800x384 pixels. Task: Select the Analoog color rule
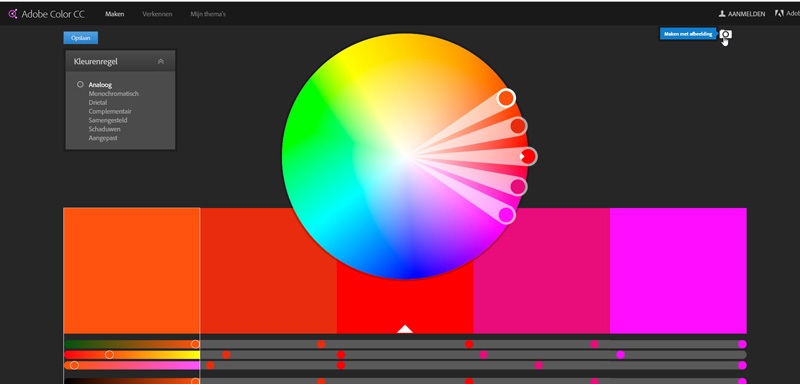pyautogui.click(x=100, y=85)
